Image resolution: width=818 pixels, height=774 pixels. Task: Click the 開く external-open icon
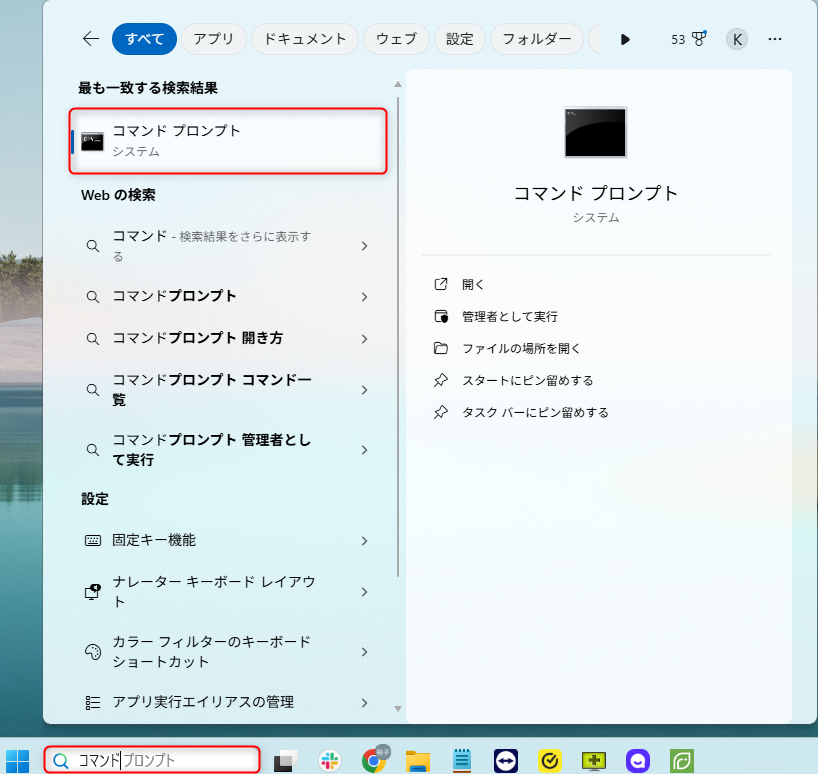(x=441, y=284)
